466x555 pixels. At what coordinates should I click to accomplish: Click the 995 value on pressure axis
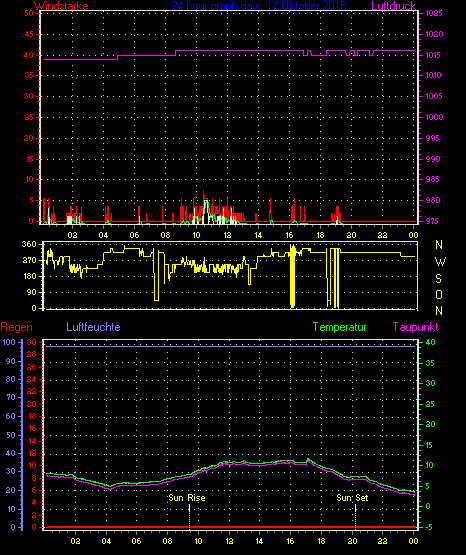point(433,138)
